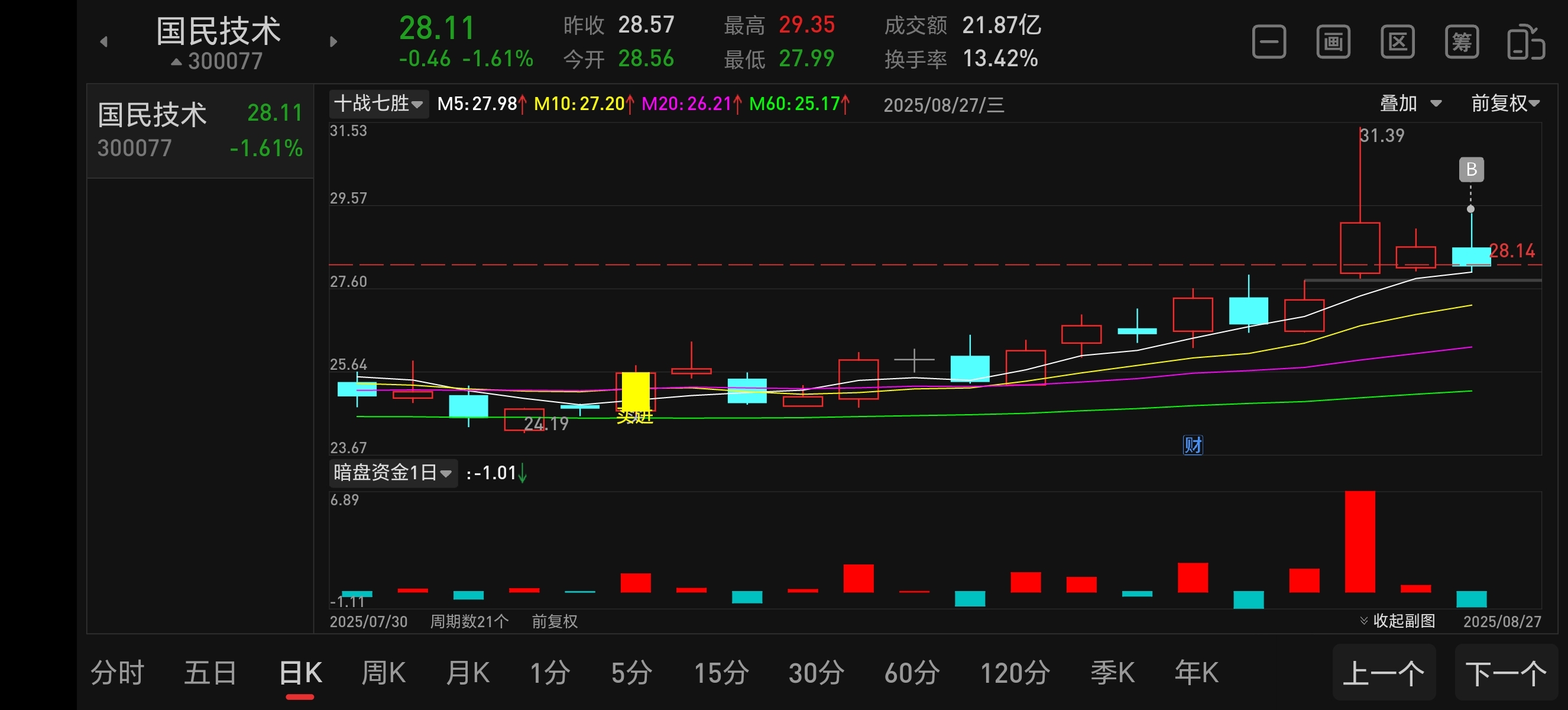The image size is (1568, 710).
Task: Click current price 28.11 in header
Action: coord(437,28)
